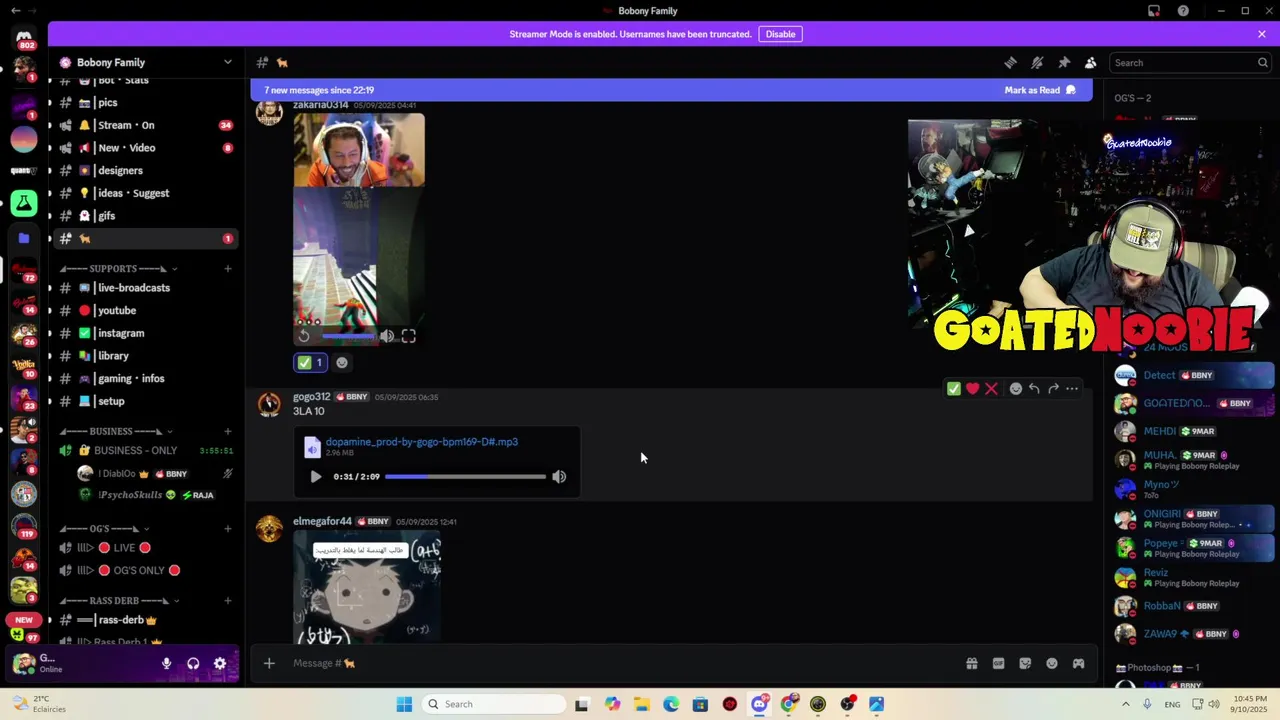Image resolution: width=1280 pixels, height=720 pixels.
Task: Open the emoji picker in the message hover toolbar
Action: click(1016, 388)
